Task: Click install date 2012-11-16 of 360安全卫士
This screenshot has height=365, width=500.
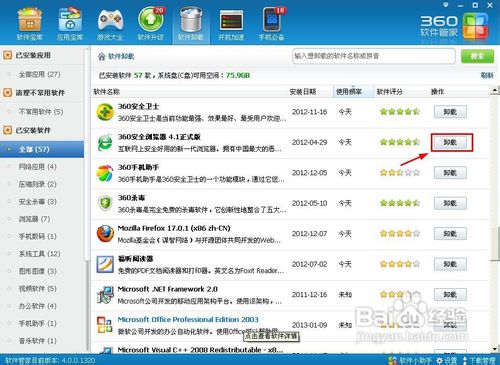Action: tap(310, 112)
